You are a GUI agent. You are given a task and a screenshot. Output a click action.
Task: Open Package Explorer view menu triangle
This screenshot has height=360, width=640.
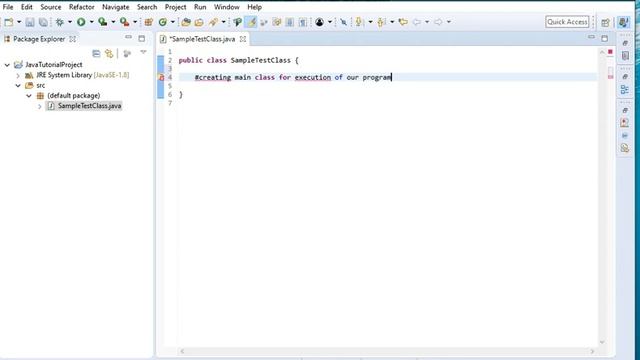pyautogui.click(x=143, y=52)
